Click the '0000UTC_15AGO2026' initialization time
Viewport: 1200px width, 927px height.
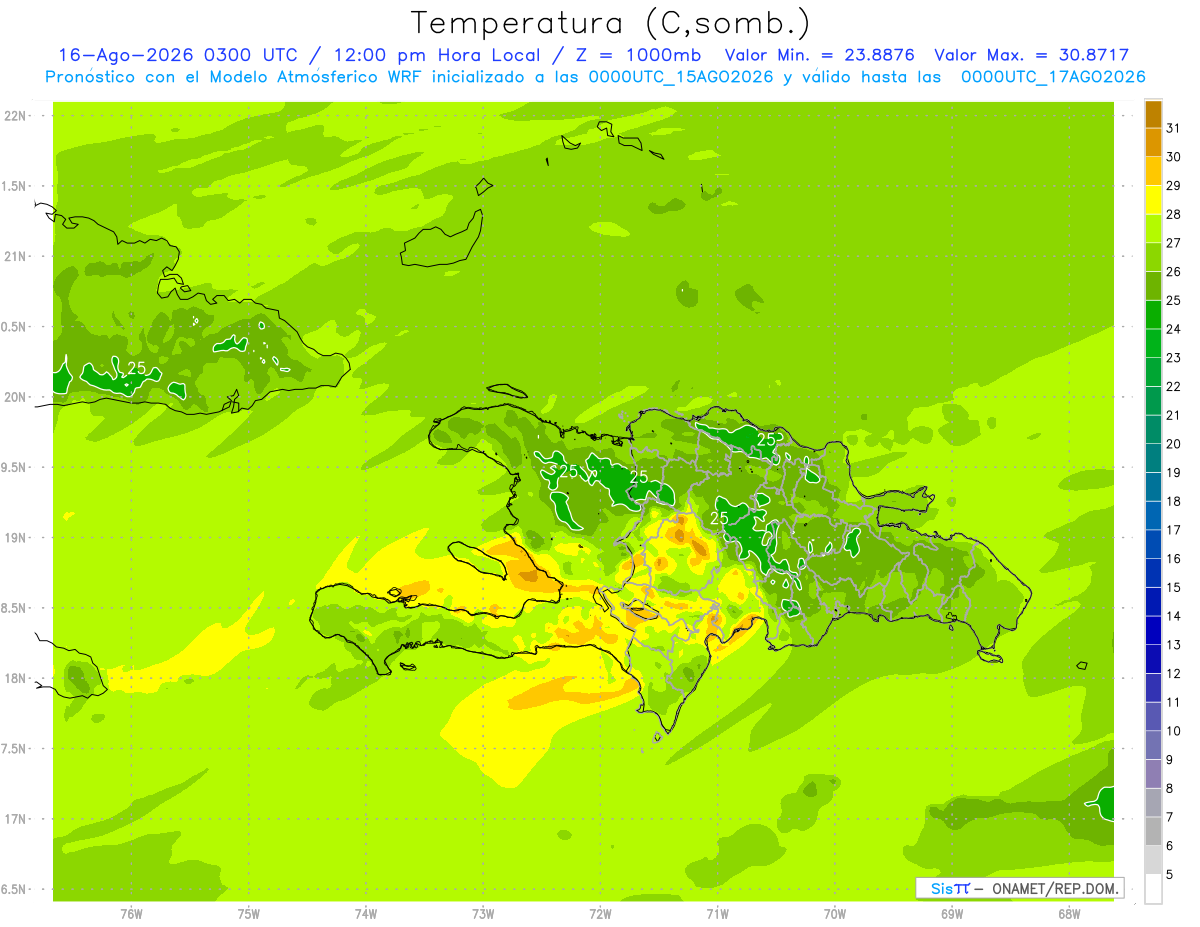point(681,77)
